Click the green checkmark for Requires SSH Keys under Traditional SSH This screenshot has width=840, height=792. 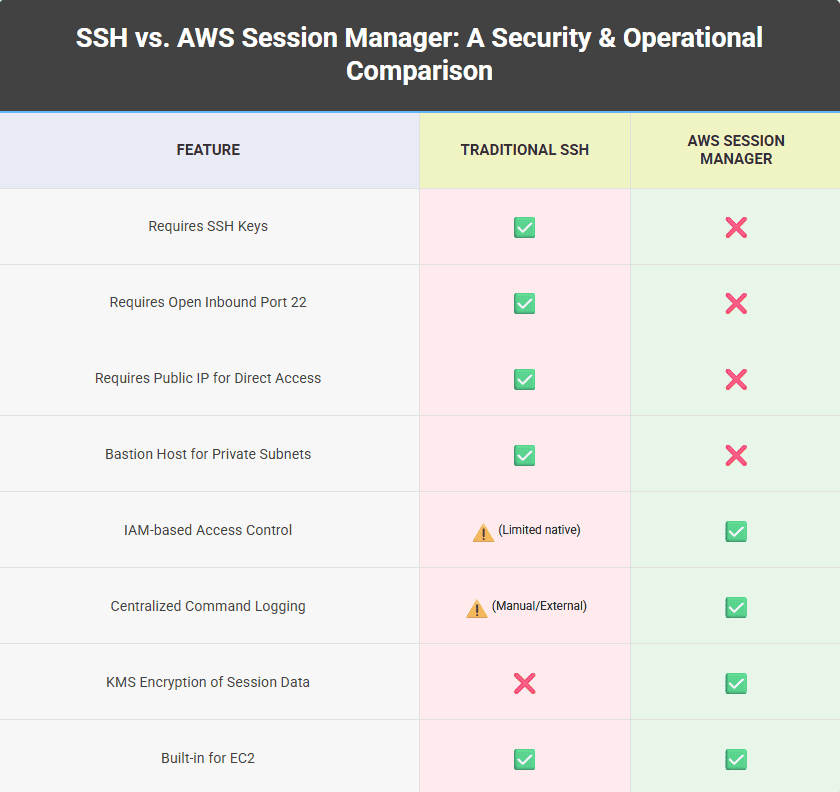click(x=524, y=227)
